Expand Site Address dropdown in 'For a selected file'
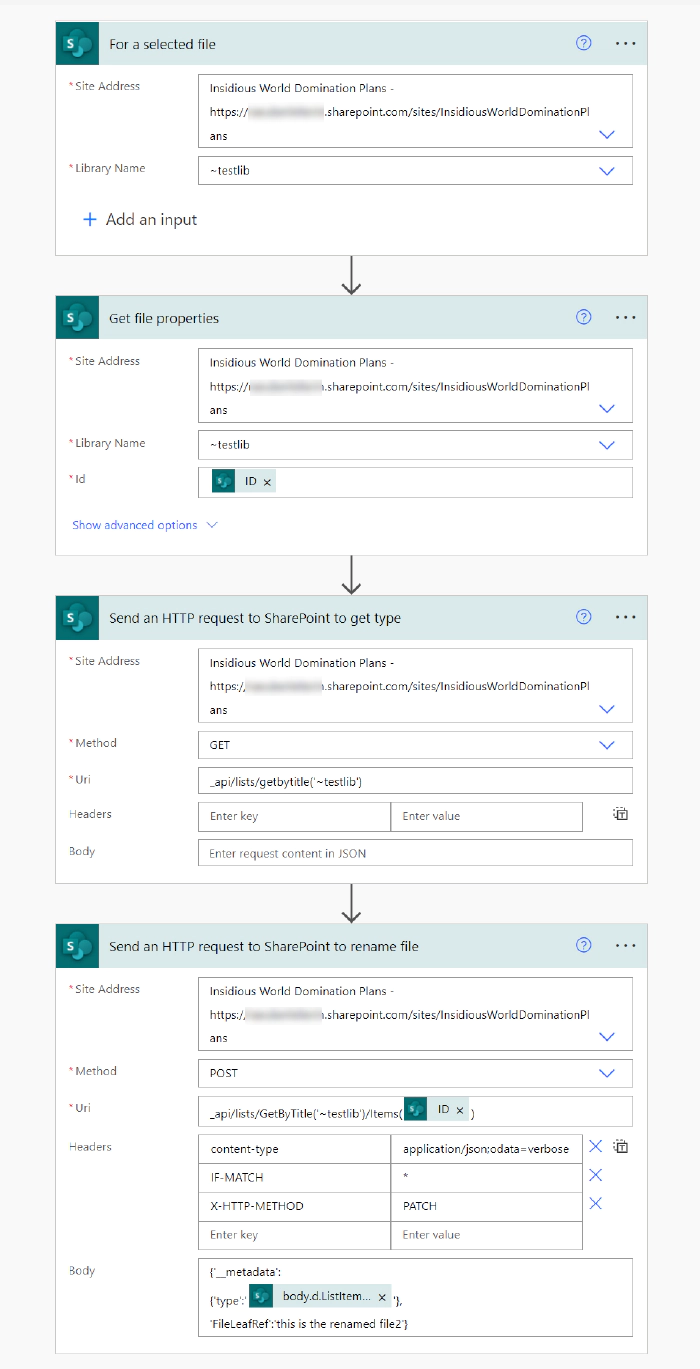Viewport: 700px width, 1369px height. click(x=607, y=134)
